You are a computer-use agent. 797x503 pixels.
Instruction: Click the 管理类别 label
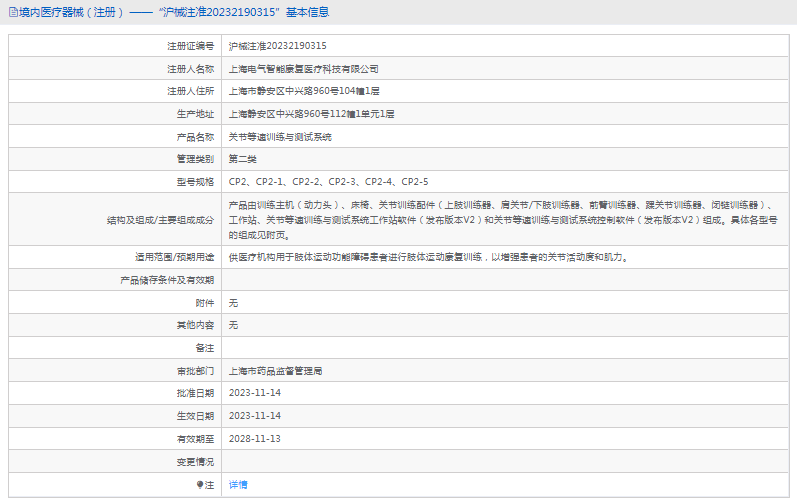click(195, 159)
